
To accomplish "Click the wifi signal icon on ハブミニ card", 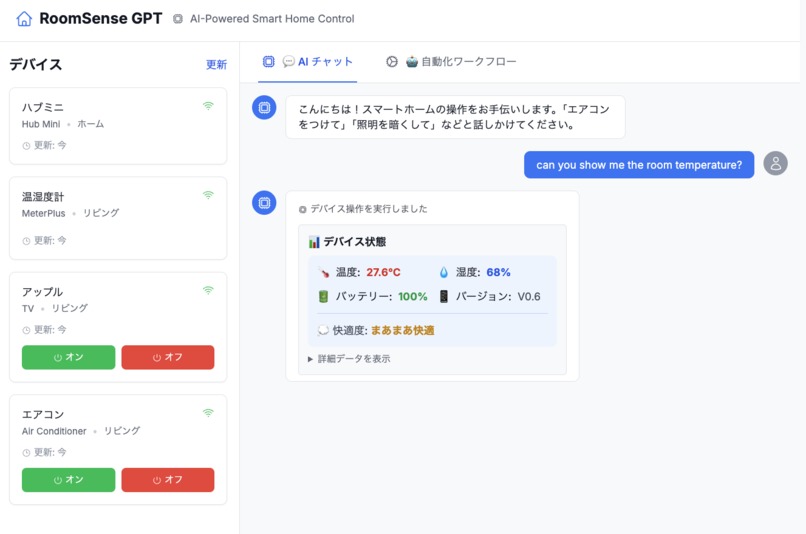I will 208,106.
